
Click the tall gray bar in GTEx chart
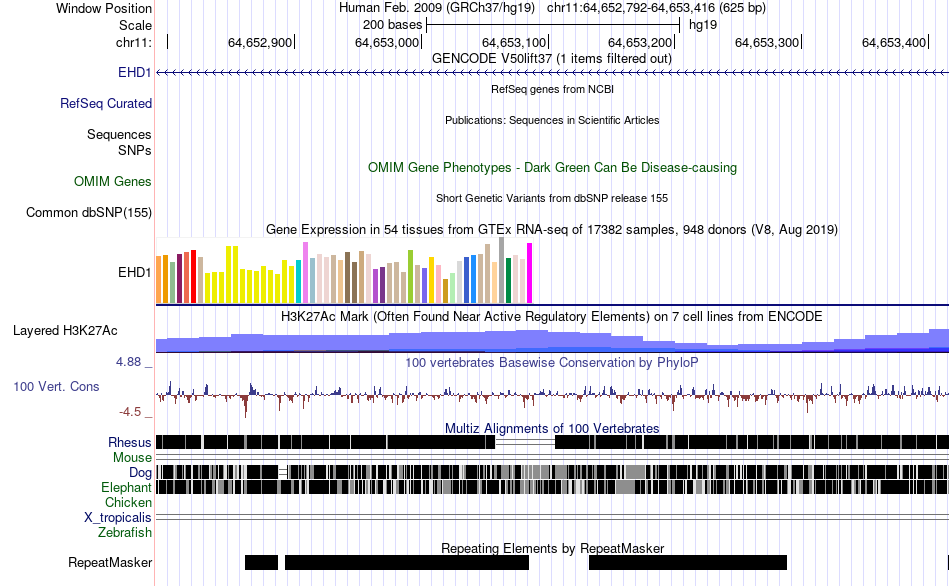[x=502, y=270]
